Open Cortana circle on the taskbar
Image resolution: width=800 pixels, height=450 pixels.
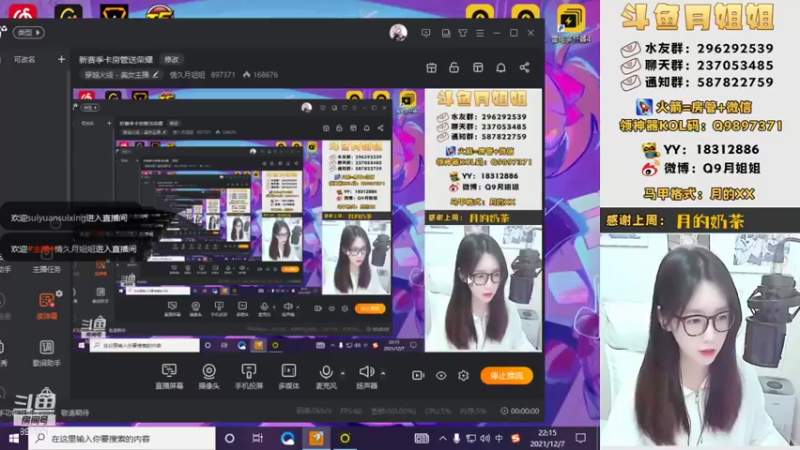coord(230,438)
